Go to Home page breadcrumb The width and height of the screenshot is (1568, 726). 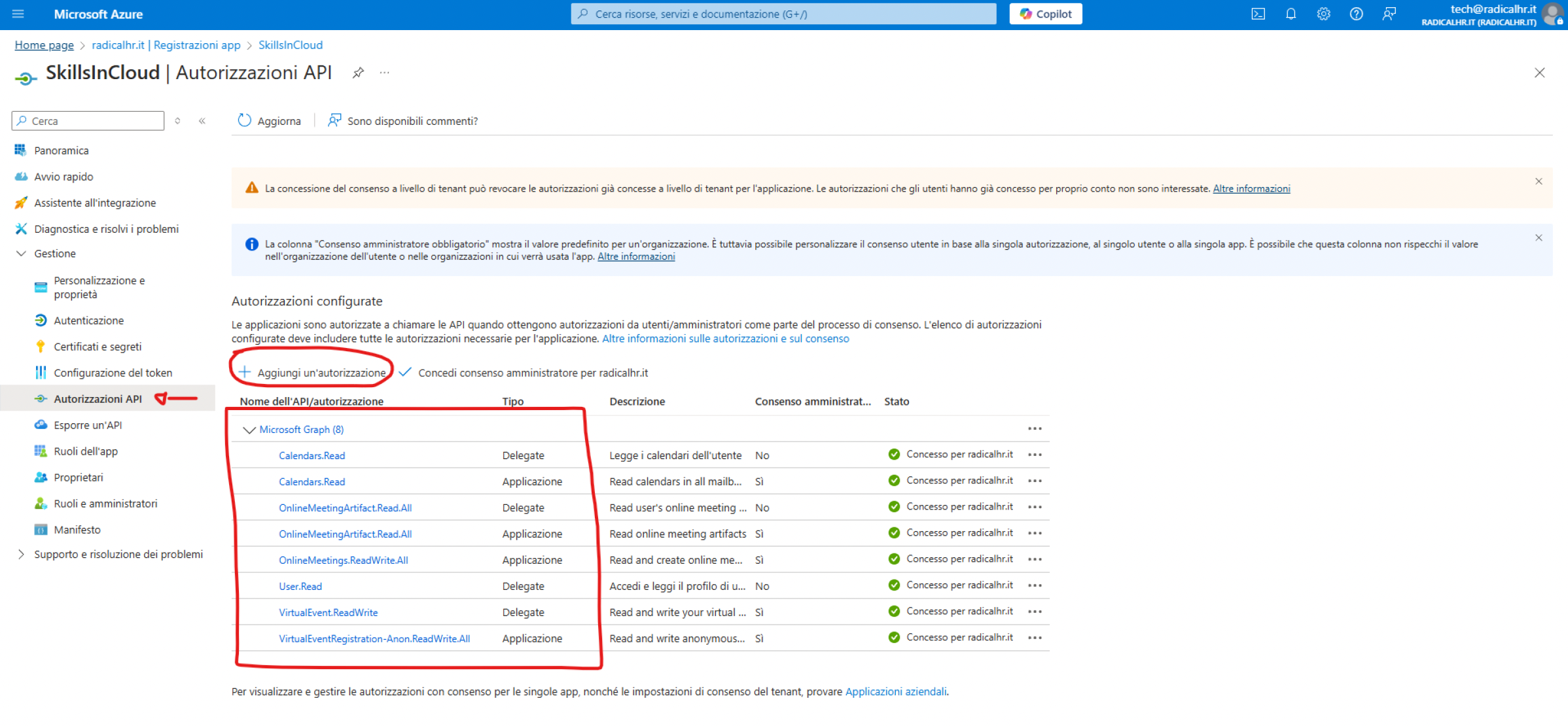45,45
